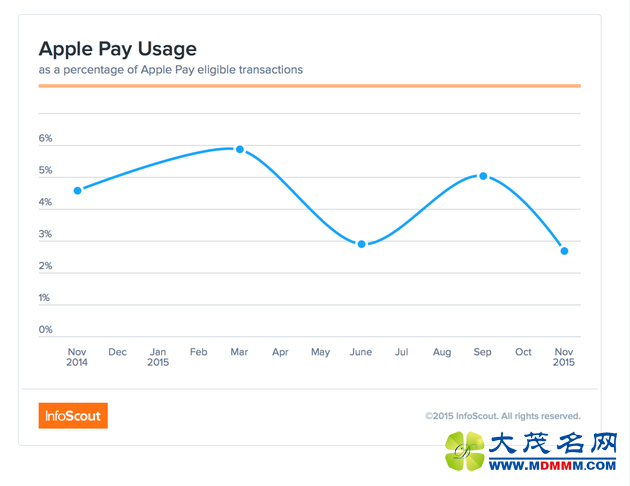
Task: Select the March peak data point
Action: pos(239,149)
